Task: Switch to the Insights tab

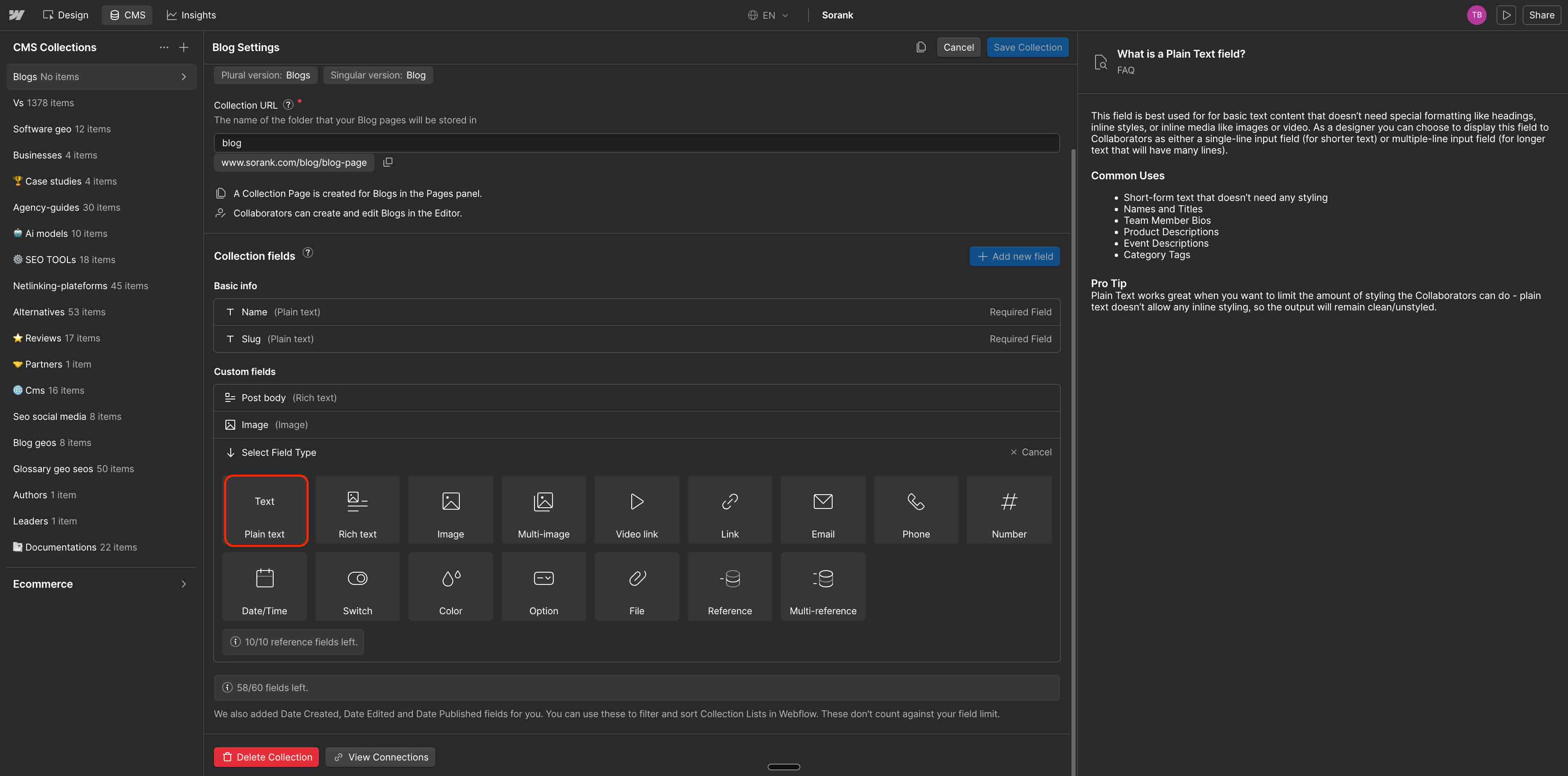Action: coord(191,15)
